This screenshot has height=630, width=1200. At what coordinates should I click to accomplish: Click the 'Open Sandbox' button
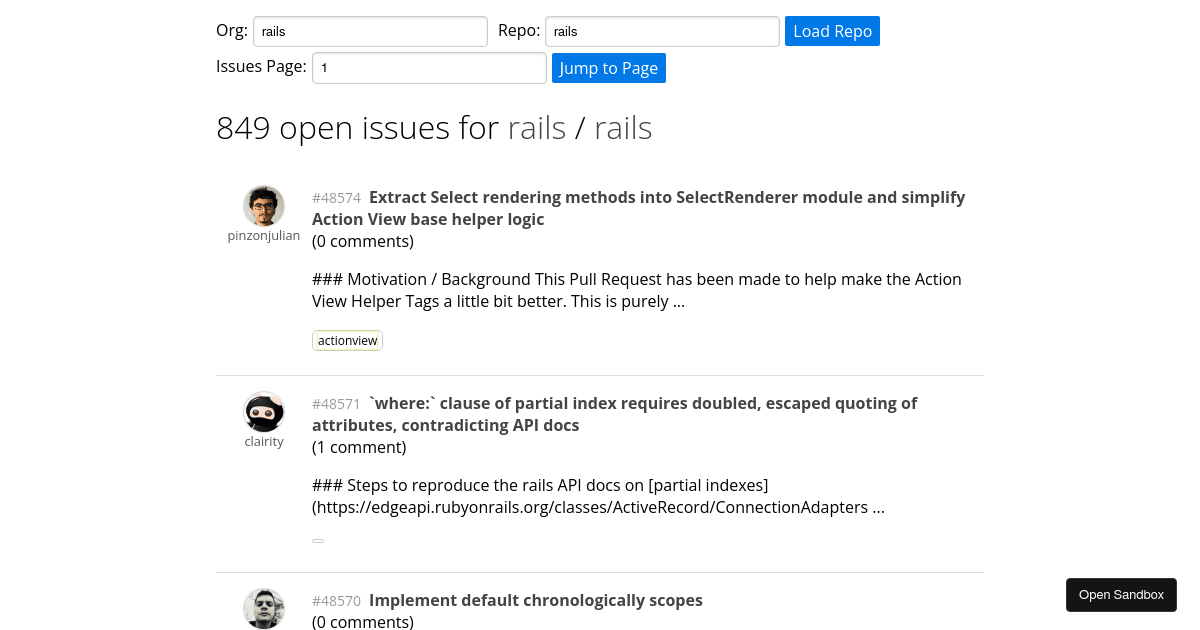[1121, 594]
